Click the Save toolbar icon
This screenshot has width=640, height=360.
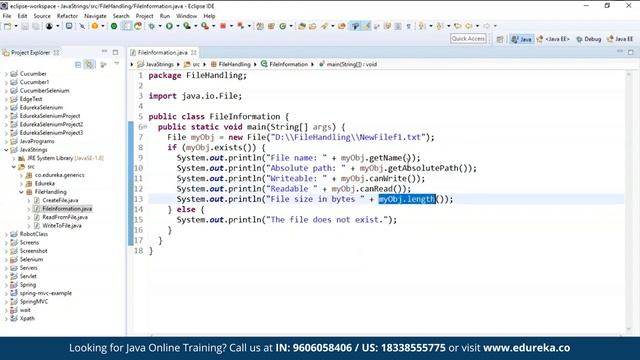tap(25, 26)
